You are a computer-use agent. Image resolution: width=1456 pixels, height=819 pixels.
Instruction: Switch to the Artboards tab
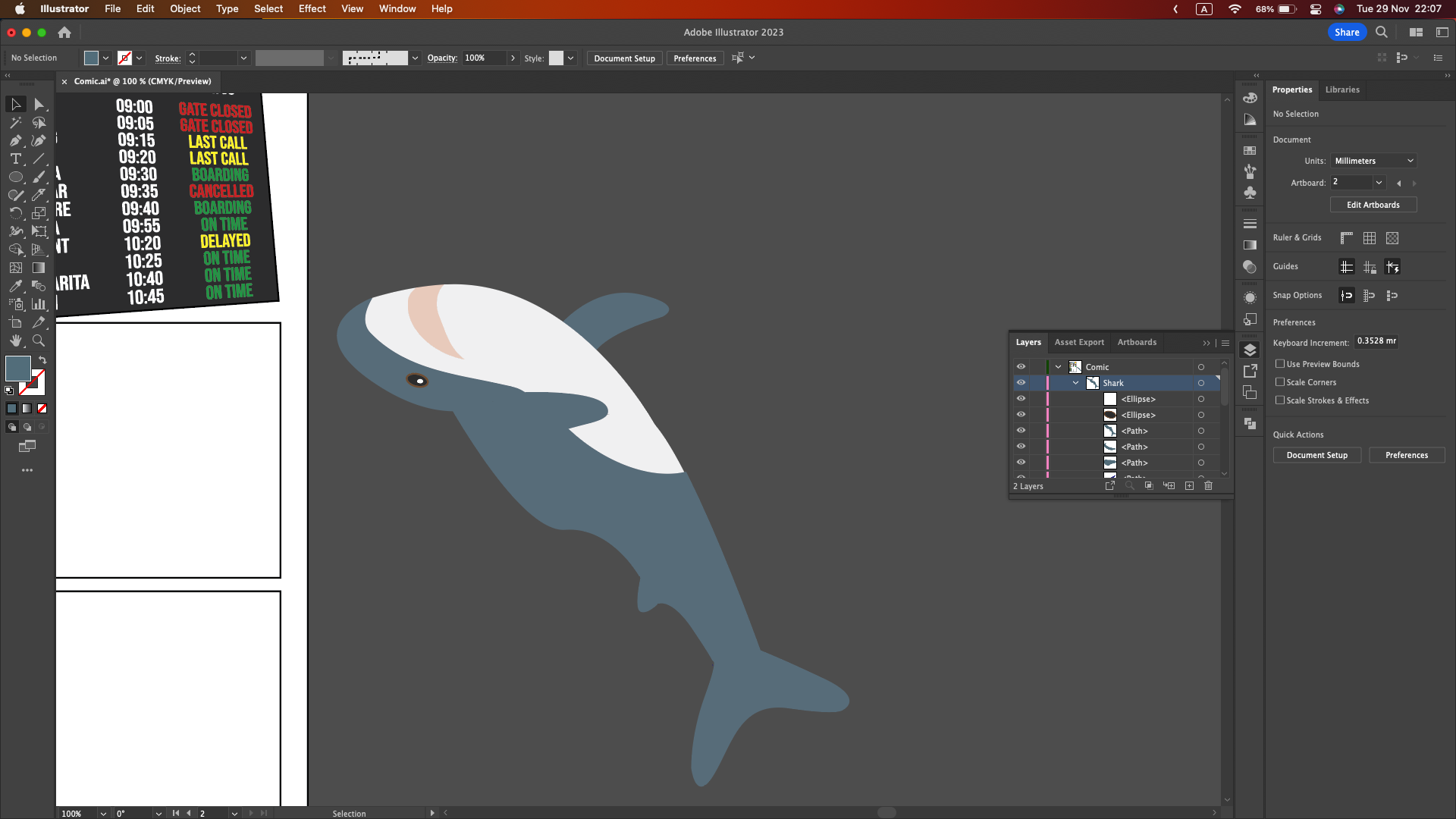pos(1137,342)
